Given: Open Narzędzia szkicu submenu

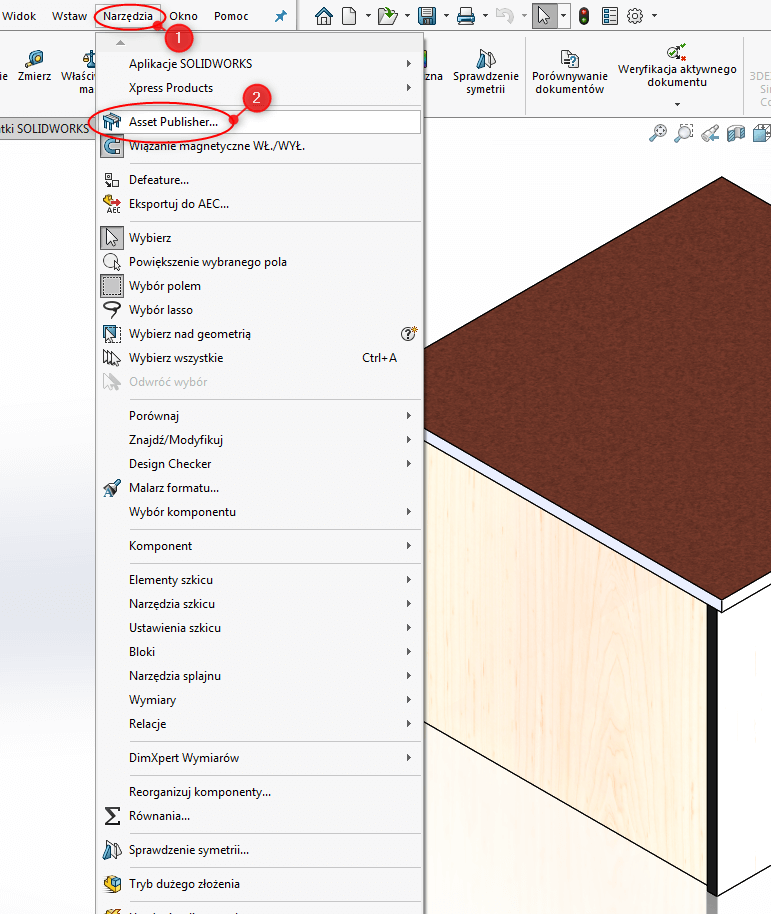Looking at the screenshot, I should pyautogui.click(x=260, y=603).
